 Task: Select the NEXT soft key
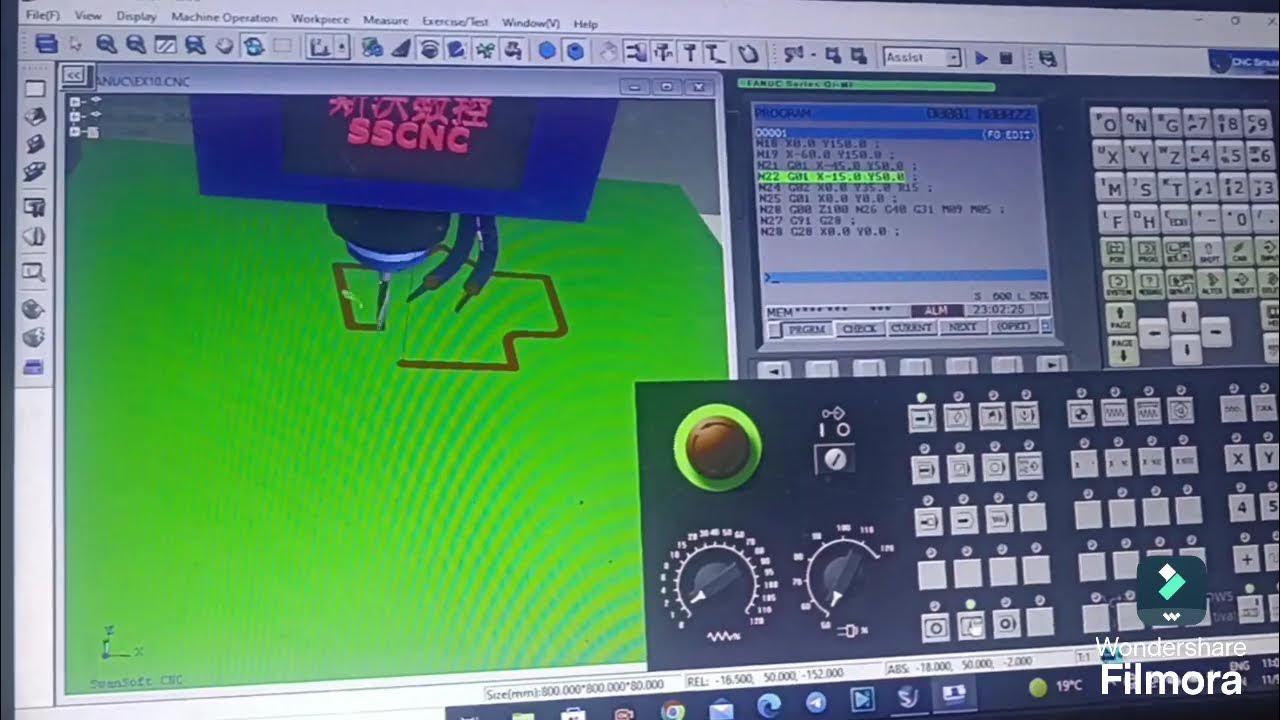click(962, 326)
